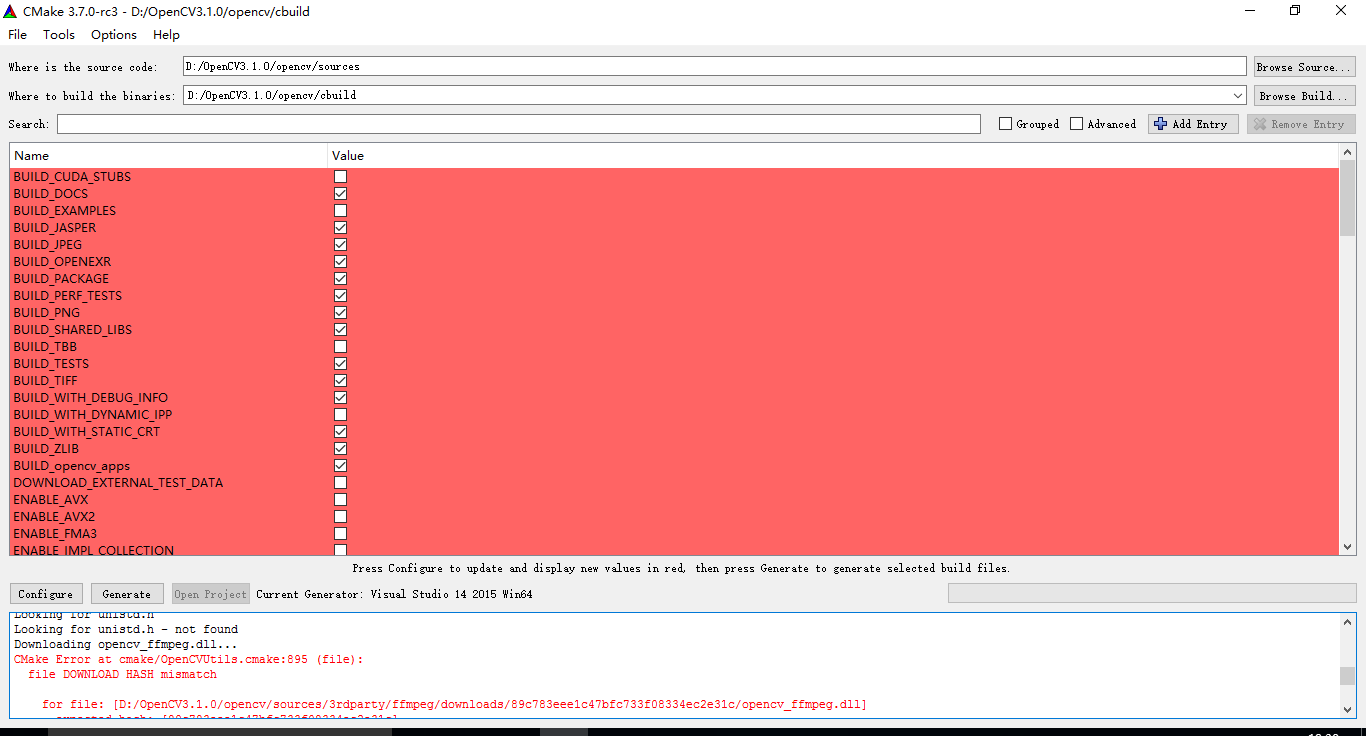1366x736 pixels.
Task: Click the source code path field
Action: pos(714,66)
